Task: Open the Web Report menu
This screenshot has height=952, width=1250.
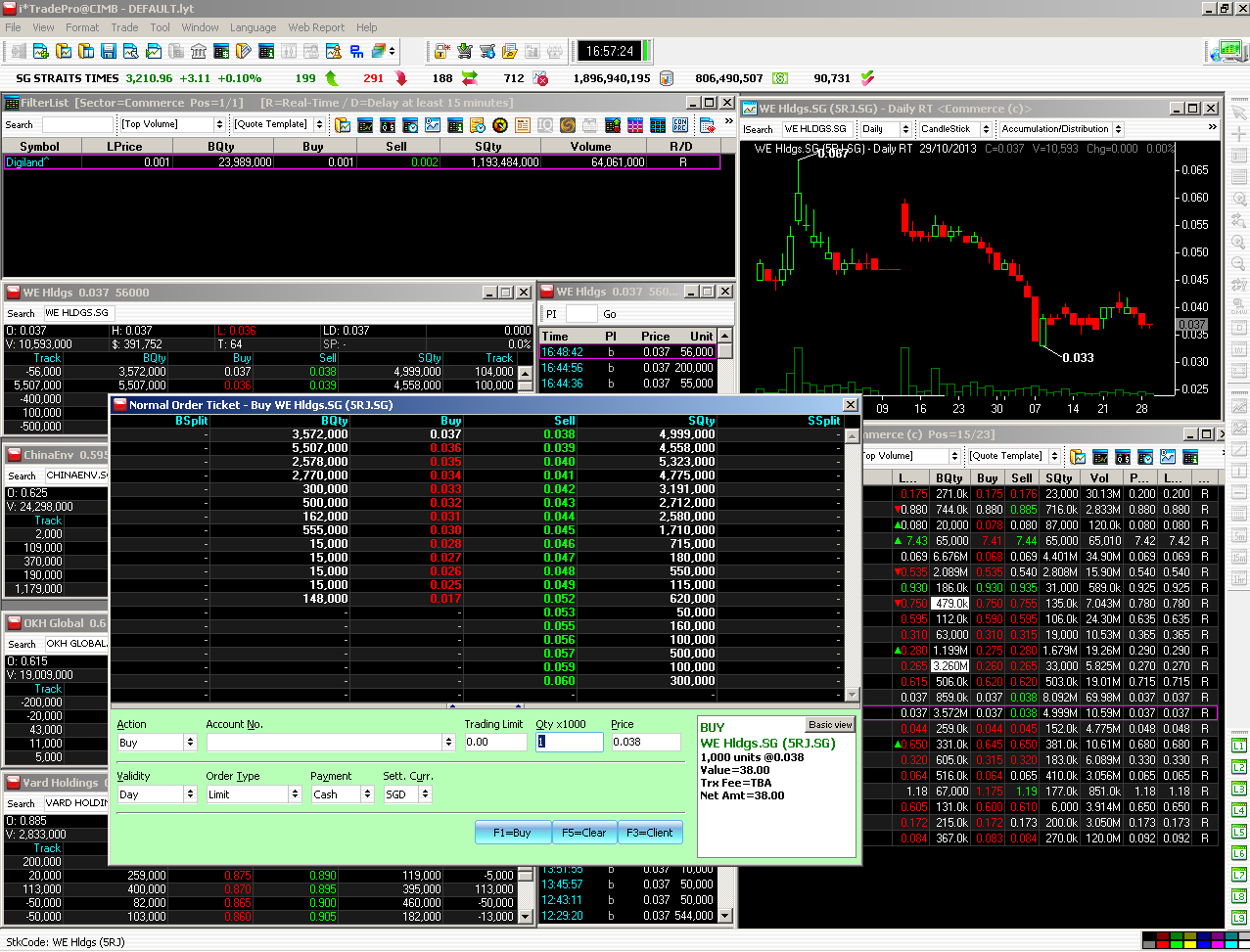Action: click(315, 27)
